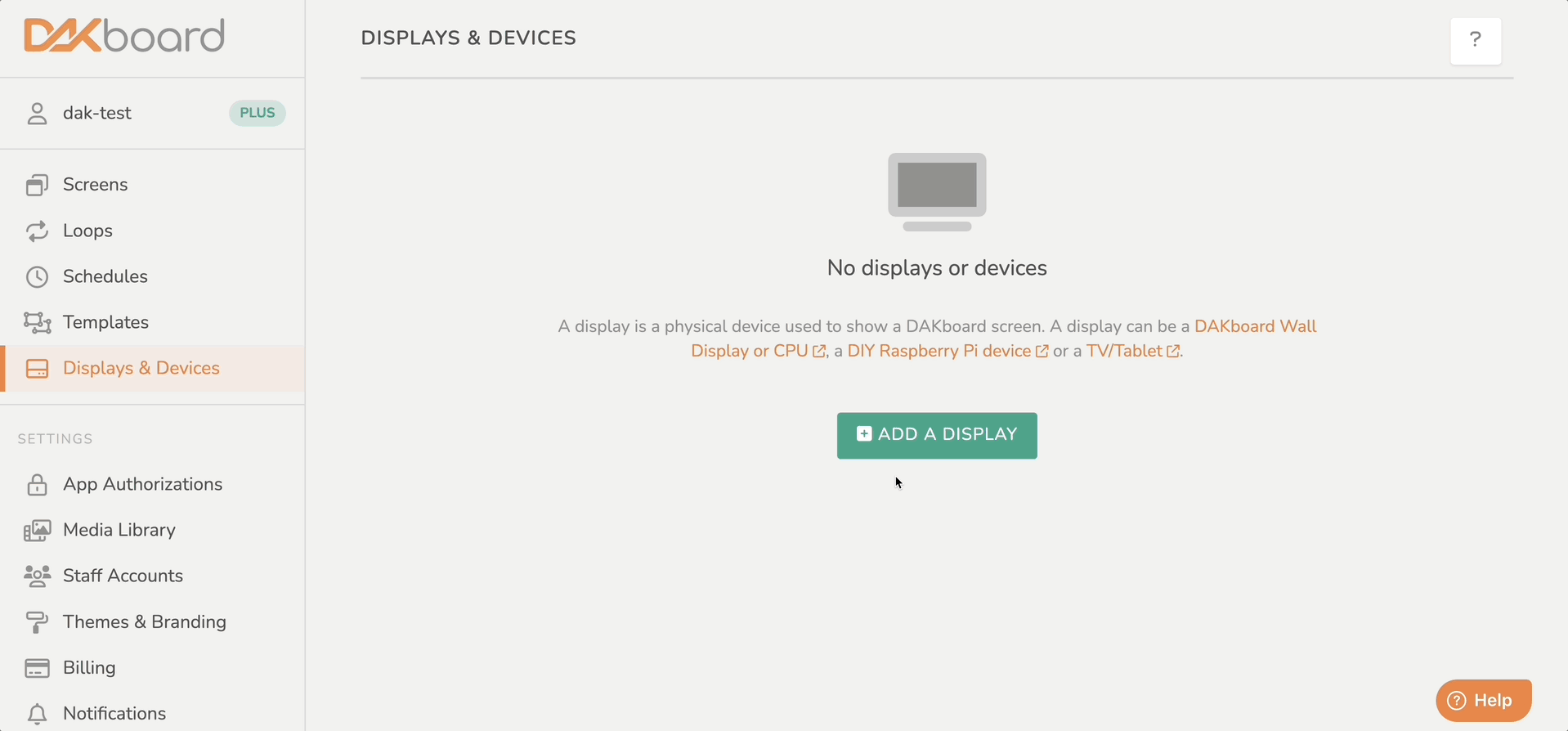Navigate to Templates

[105, 322]
